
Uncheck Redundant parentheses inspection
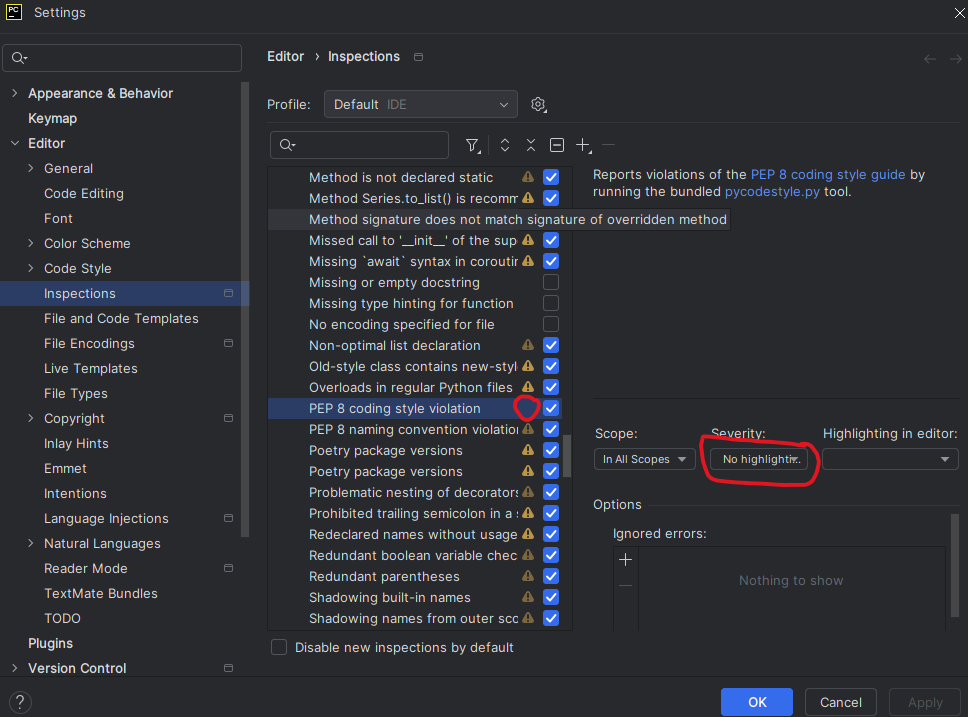pyautogui.click(x=551, y=576)
